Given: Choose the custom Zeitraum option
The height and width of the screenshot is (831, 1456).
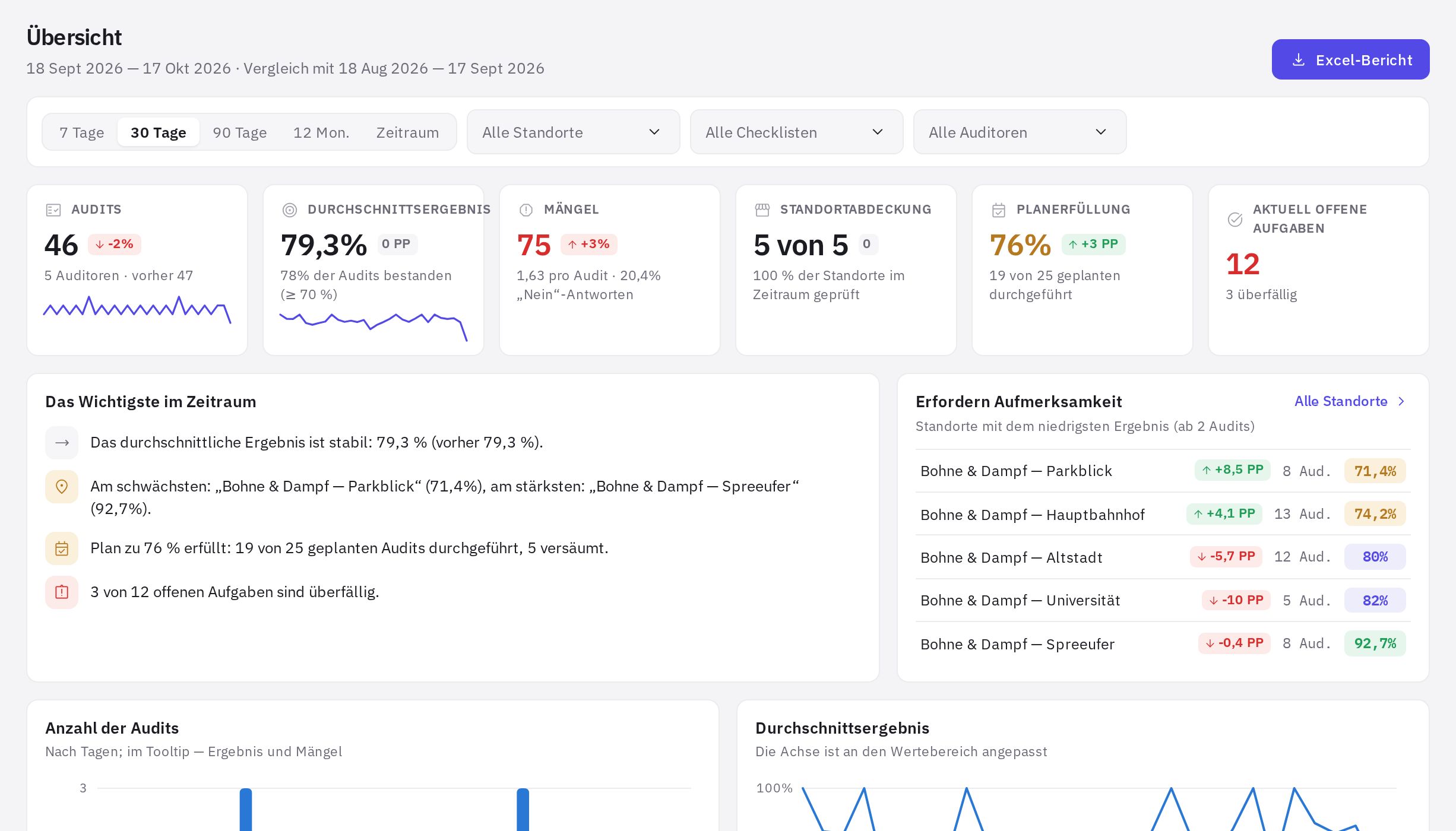Looking at the screenshot, I should (408, 132).
